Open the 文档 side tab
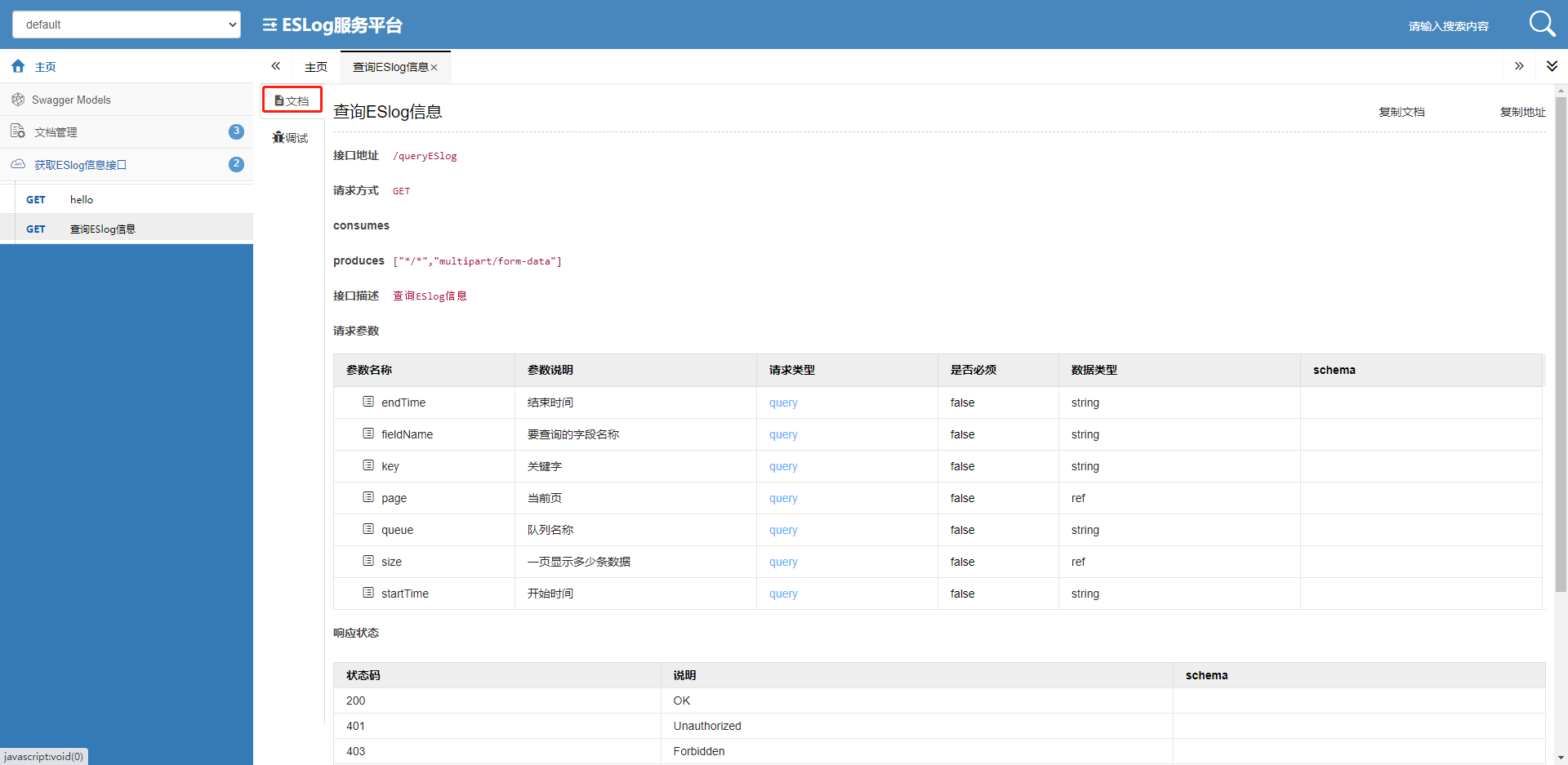 coord(292,100)
